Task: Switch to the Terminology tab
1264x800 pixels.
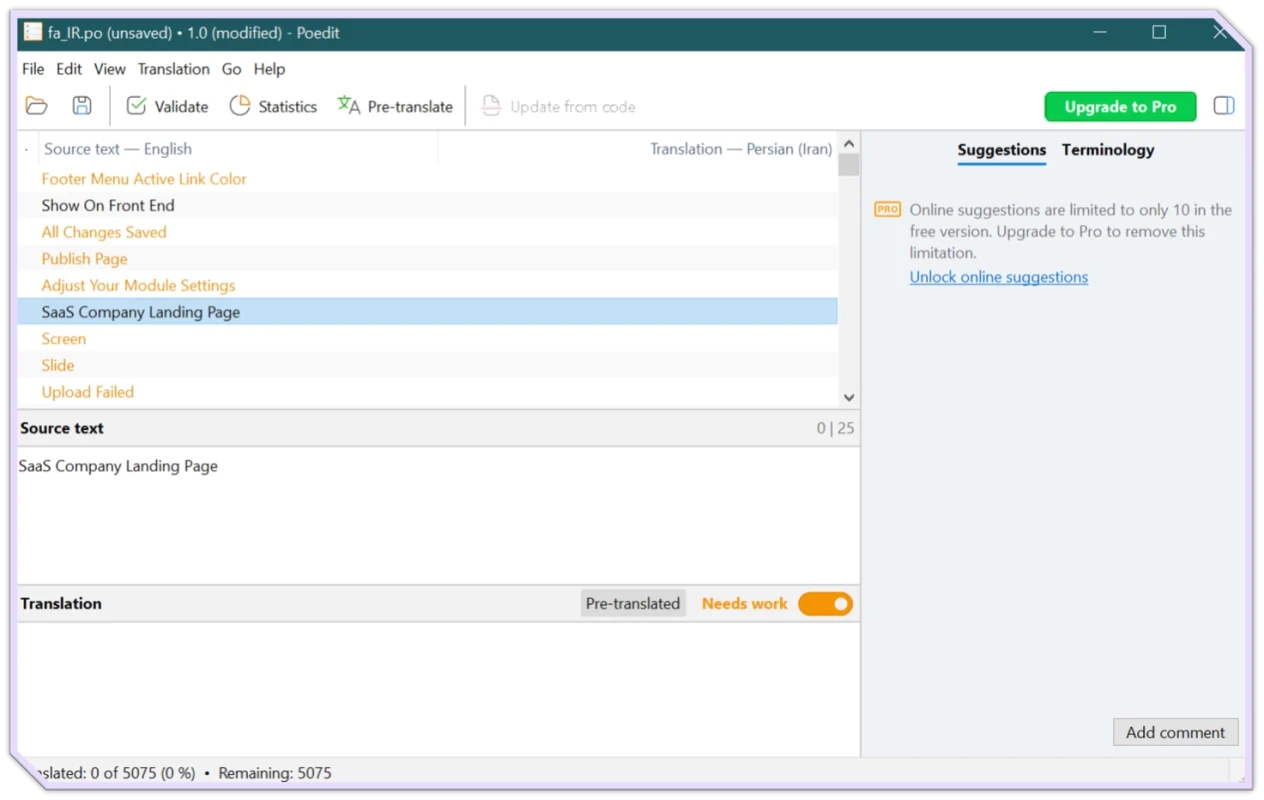Action: (1107, 150)
